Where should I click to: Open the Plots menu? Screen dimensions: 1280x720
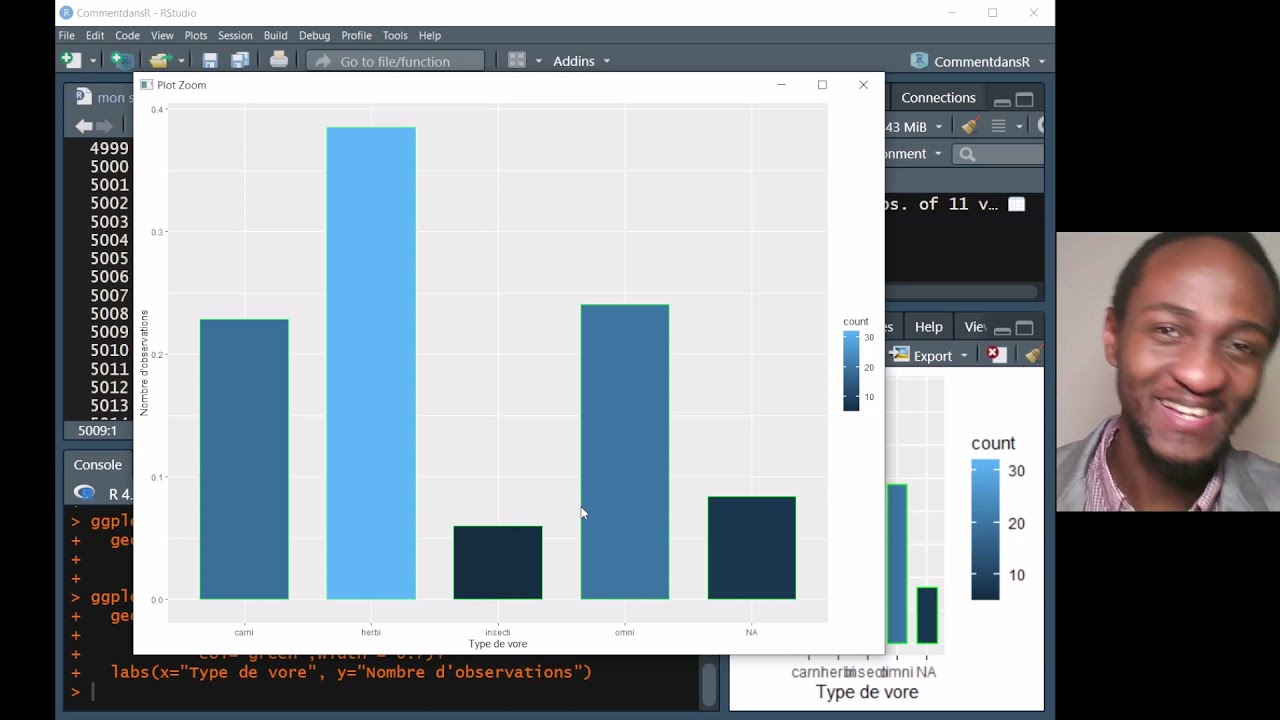point(196,35)
